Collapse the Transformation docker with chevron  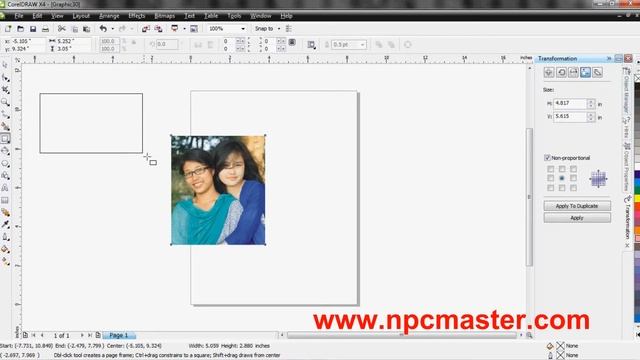point(609,59)
